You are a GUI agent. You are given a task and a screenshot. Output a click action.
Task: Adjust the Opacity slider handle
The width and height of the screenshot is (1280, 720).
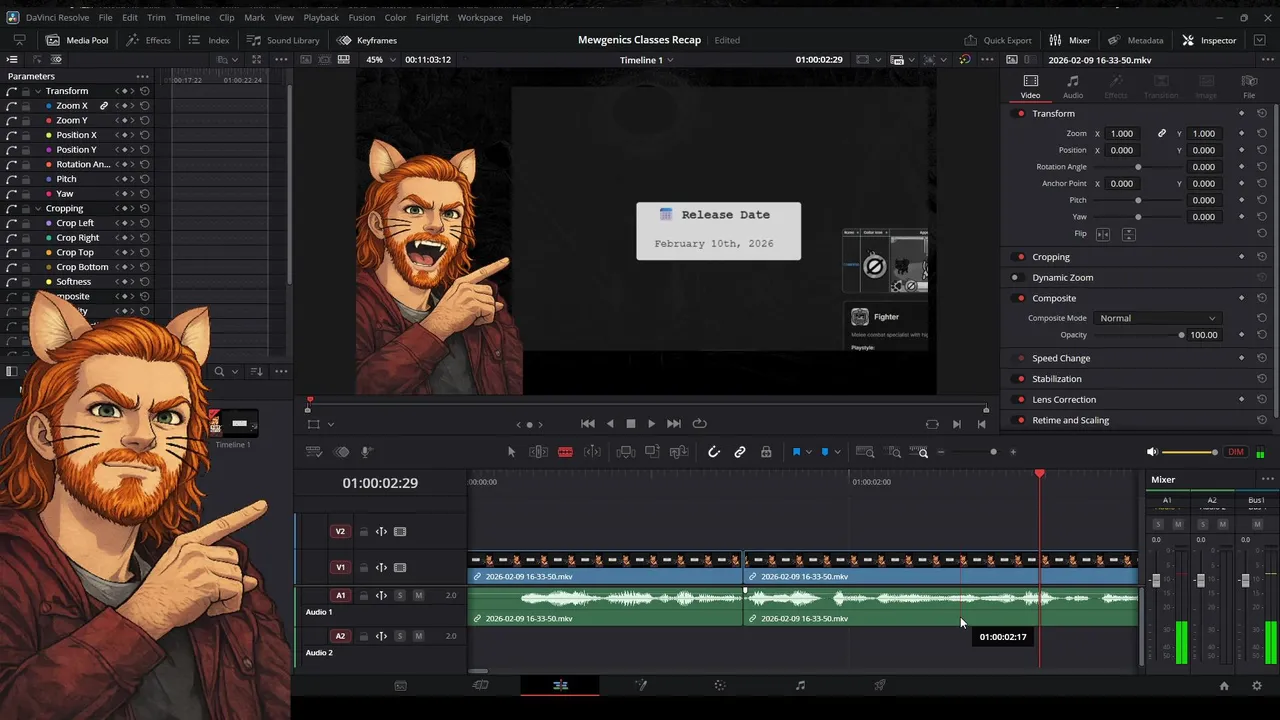coord(1181,335)
